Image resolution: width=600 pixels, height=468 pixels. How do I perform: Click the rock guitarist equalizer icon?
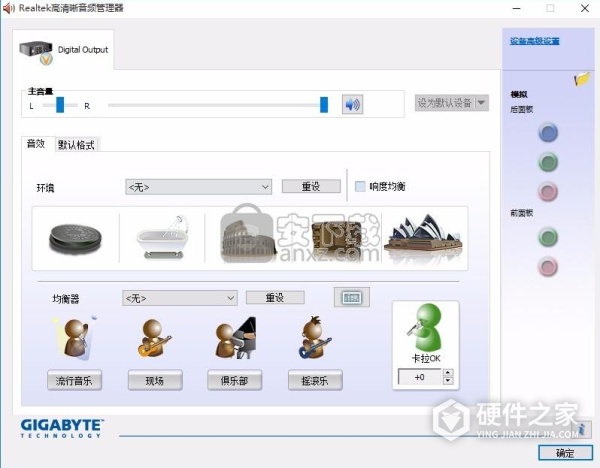pyautogui.click(x=315, y=338)
